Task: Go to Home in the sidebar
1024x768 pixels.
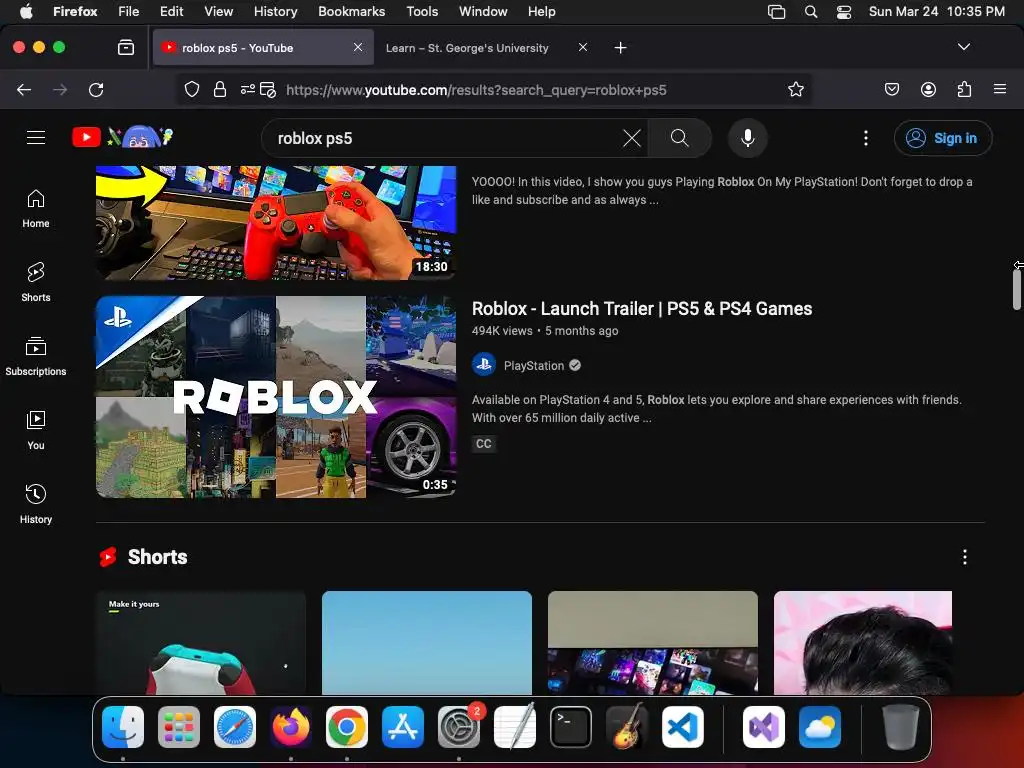Action: pyautogui.click(x=36, y=208)
